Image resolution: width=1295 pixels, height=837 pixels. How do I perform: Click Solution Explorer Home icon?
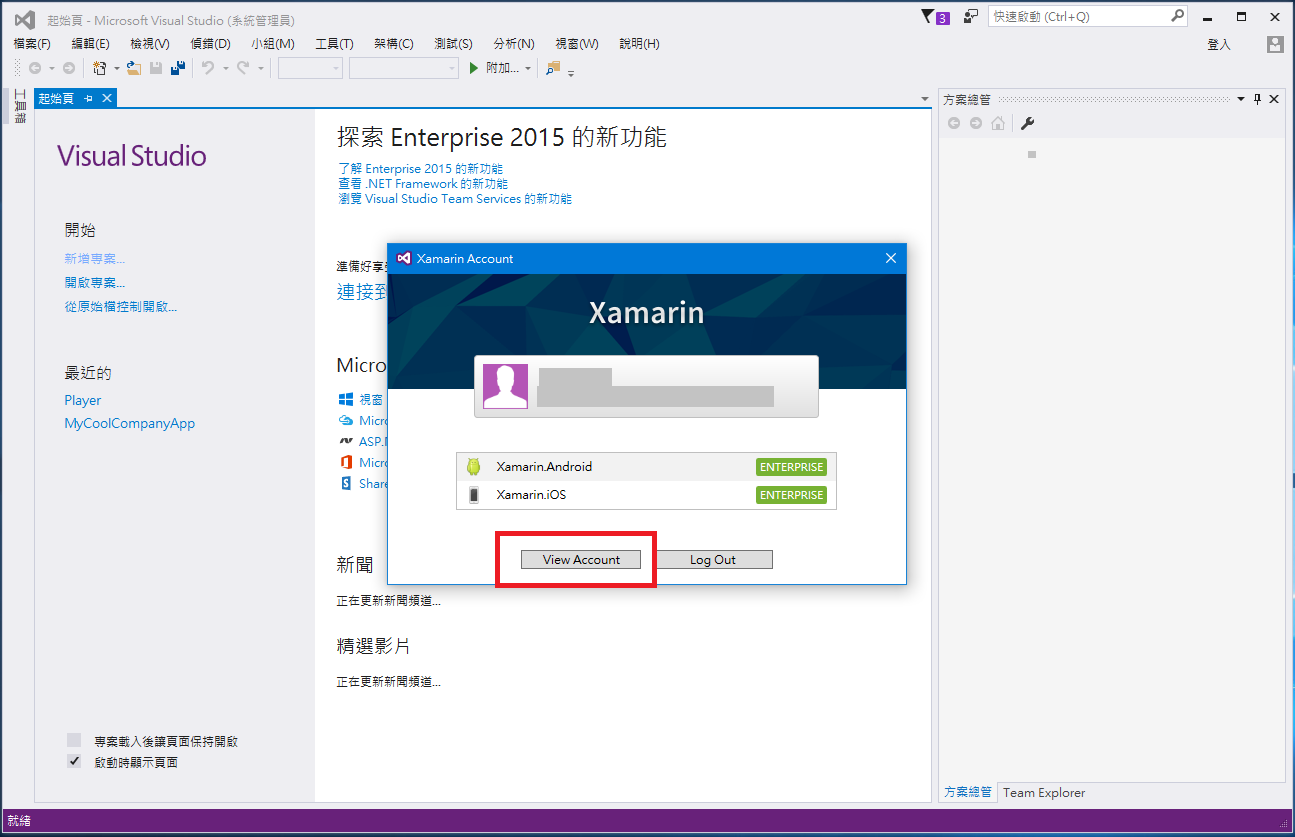998,123
